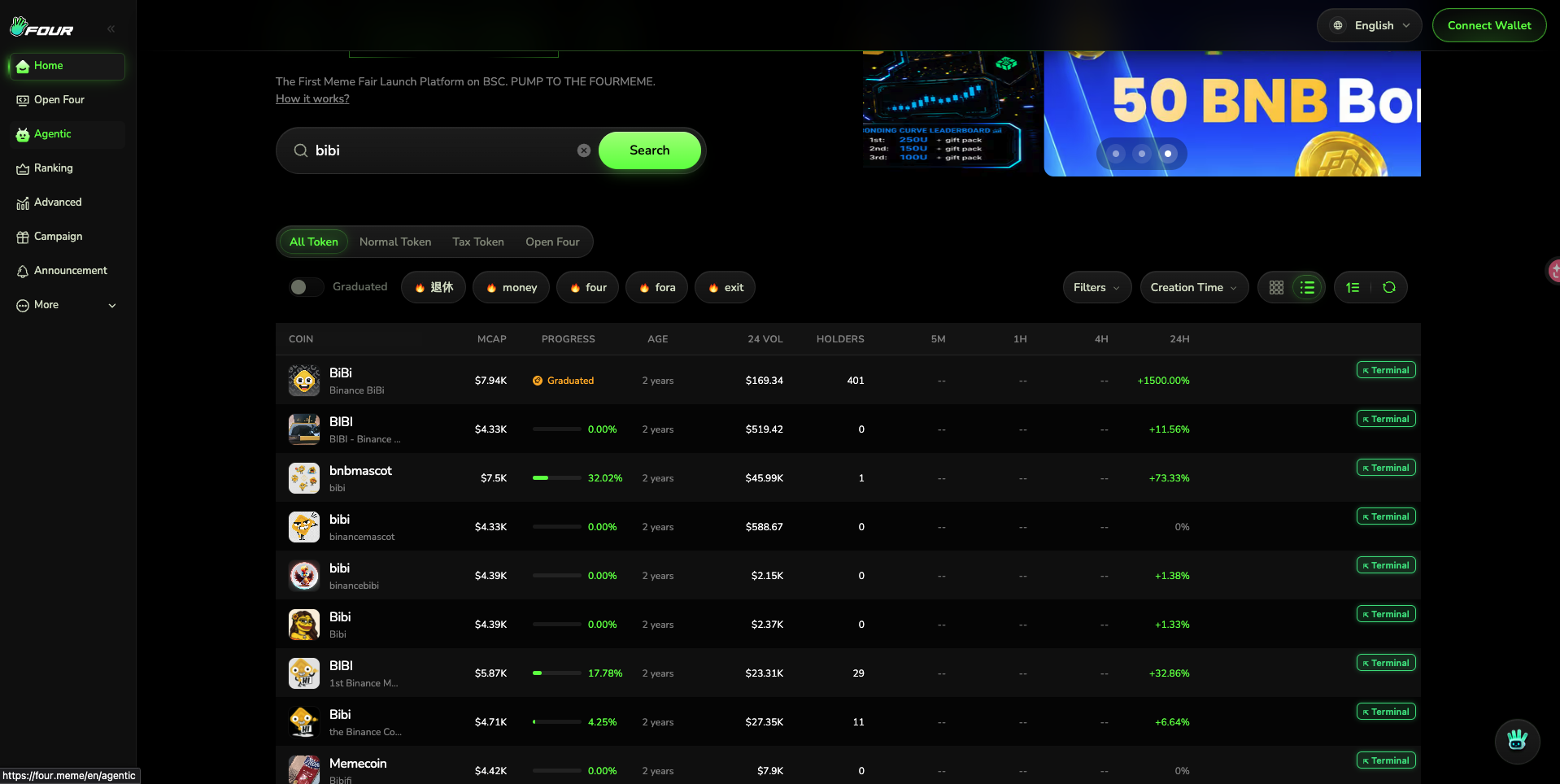The image size is (1560, 784).
Task: Click the numbered ranking list icon
Action: [1353, 287]
